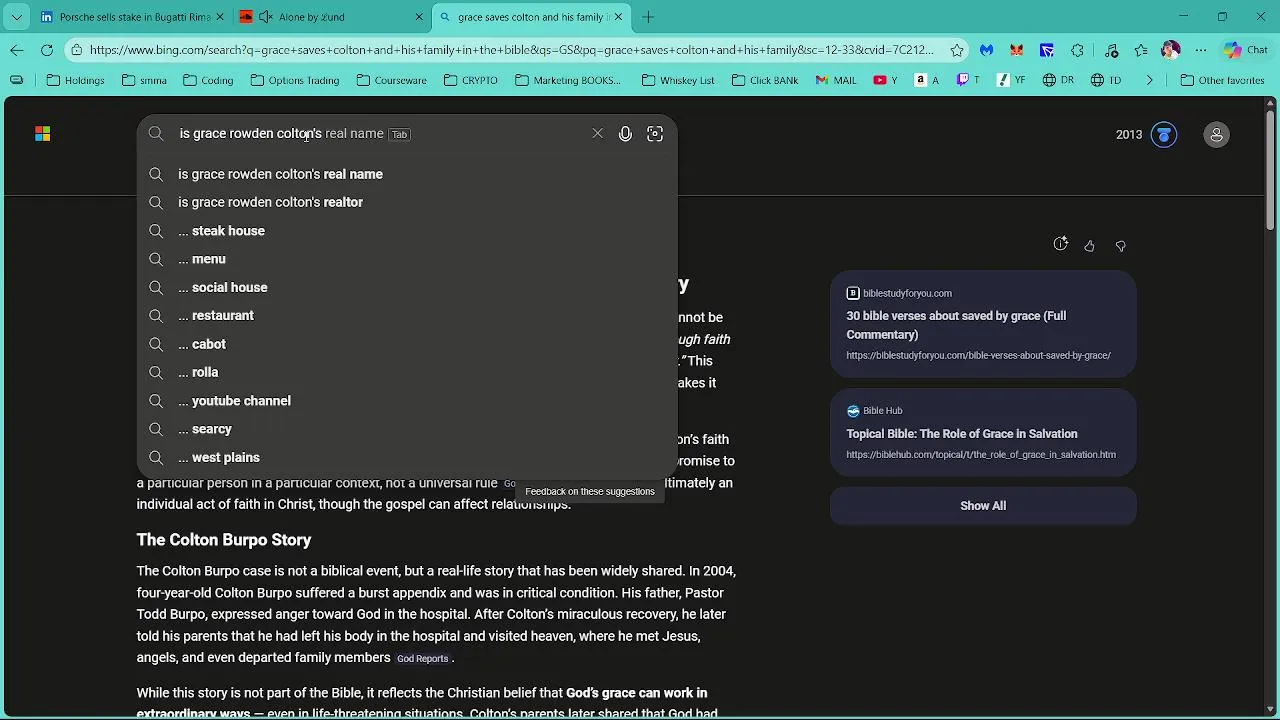This screenshot has height=720, width=1280.
Task: Open the YF bookmark
Action: pos(1012,80)
